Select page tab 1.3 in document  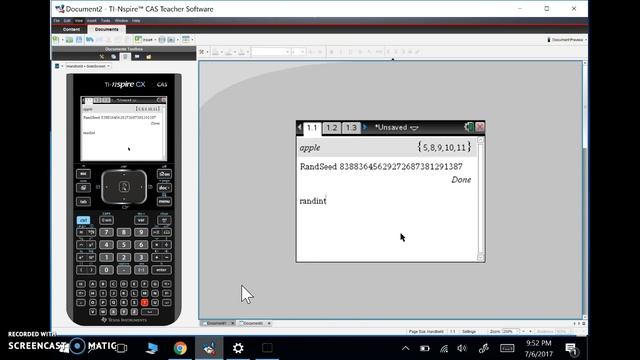(351, 128)
